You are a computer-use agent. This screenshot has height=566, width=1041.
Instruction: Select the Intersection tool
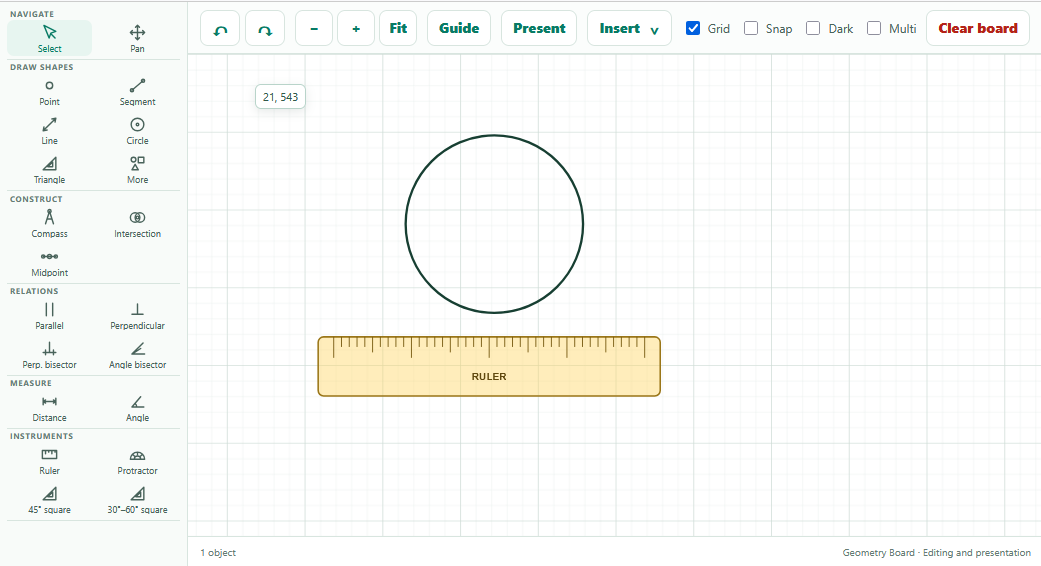[x=137, y=224]
